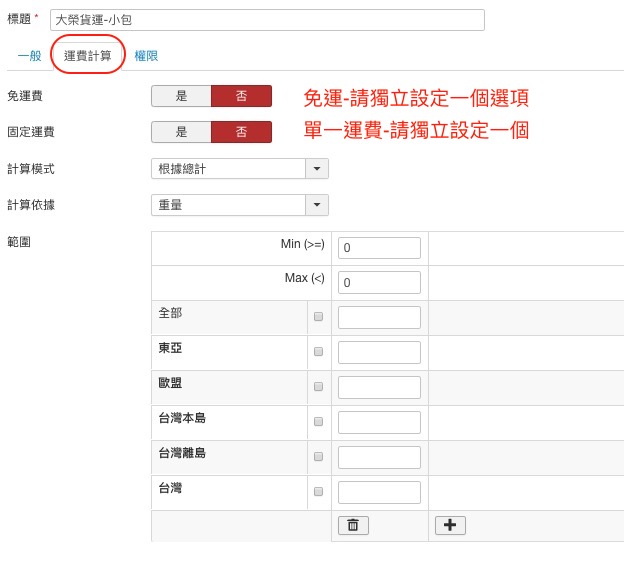Click the plus add range icon
The width and height of the screenshot is (624, 562).
(450, 525)
